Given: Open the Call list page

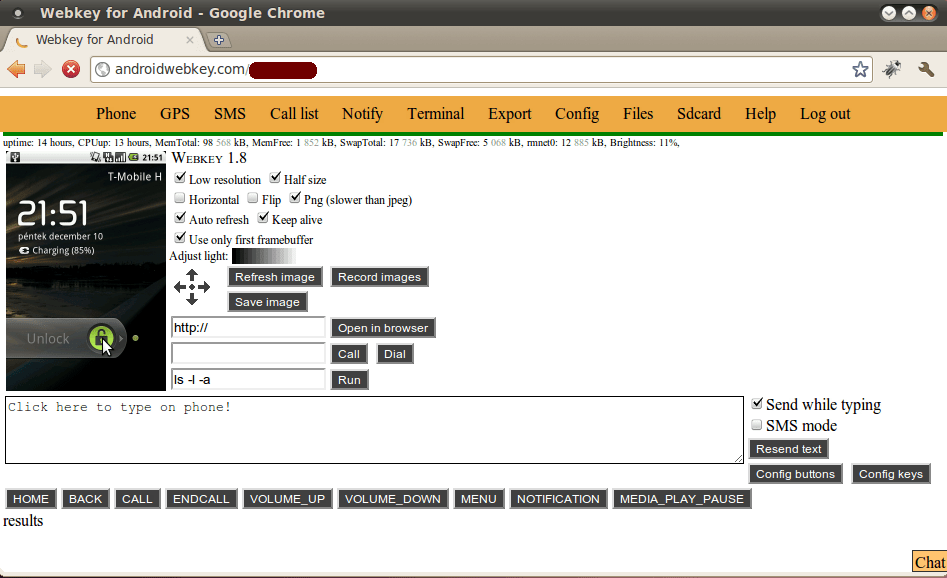Looking at the screenshot, I should pyautogui.click(x=294, y=114).
